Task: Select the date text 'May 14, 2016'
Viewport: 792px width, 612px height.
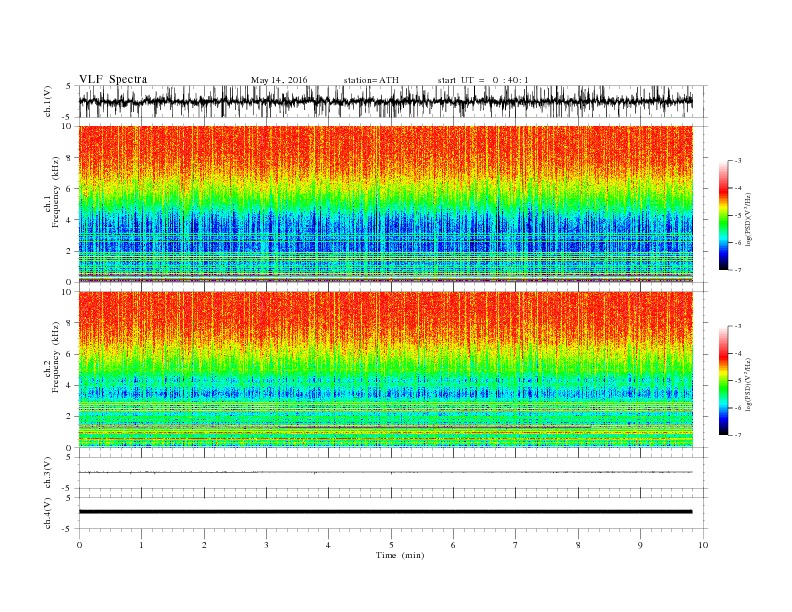Action: pos(279,80)
